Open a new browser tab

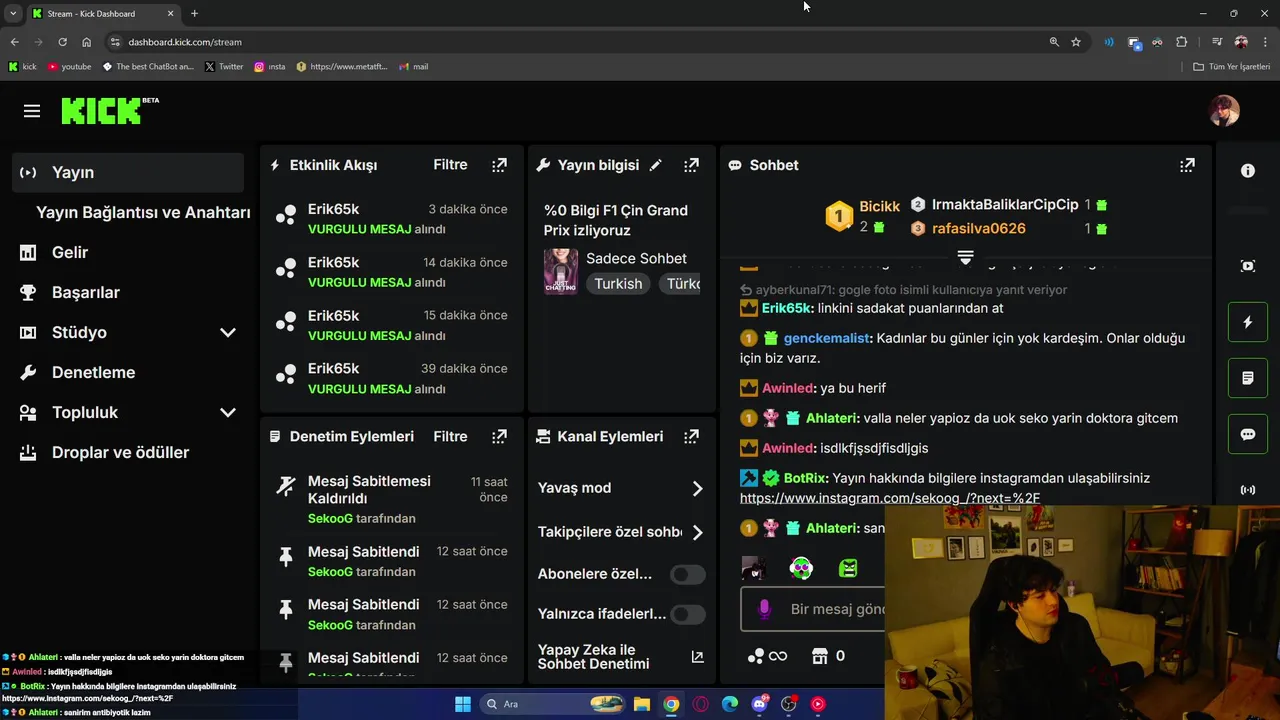click(x=194, y=13)
